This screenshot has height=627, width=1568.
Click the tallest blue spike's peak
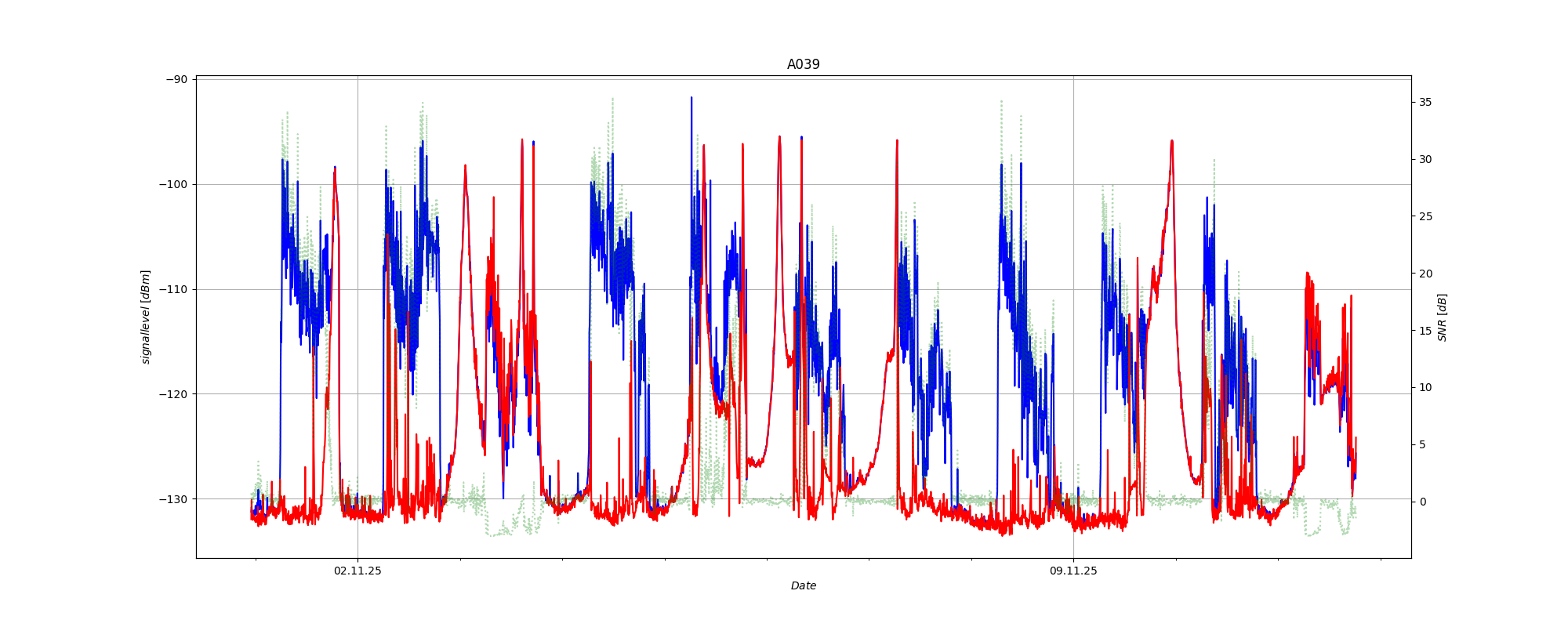[x=691, y=98]
